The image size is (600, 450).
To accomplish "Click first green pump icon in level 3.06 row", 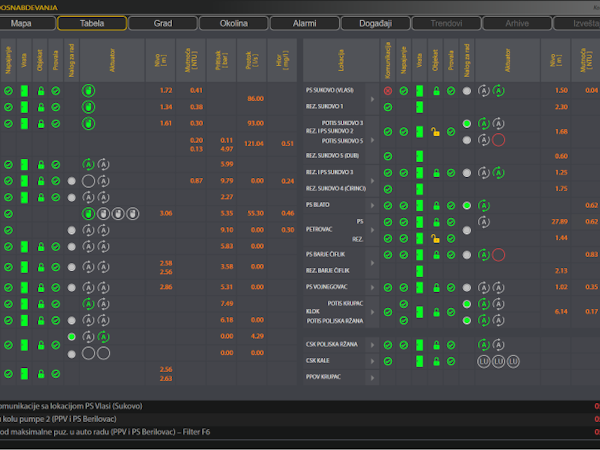I will (88, 214).
